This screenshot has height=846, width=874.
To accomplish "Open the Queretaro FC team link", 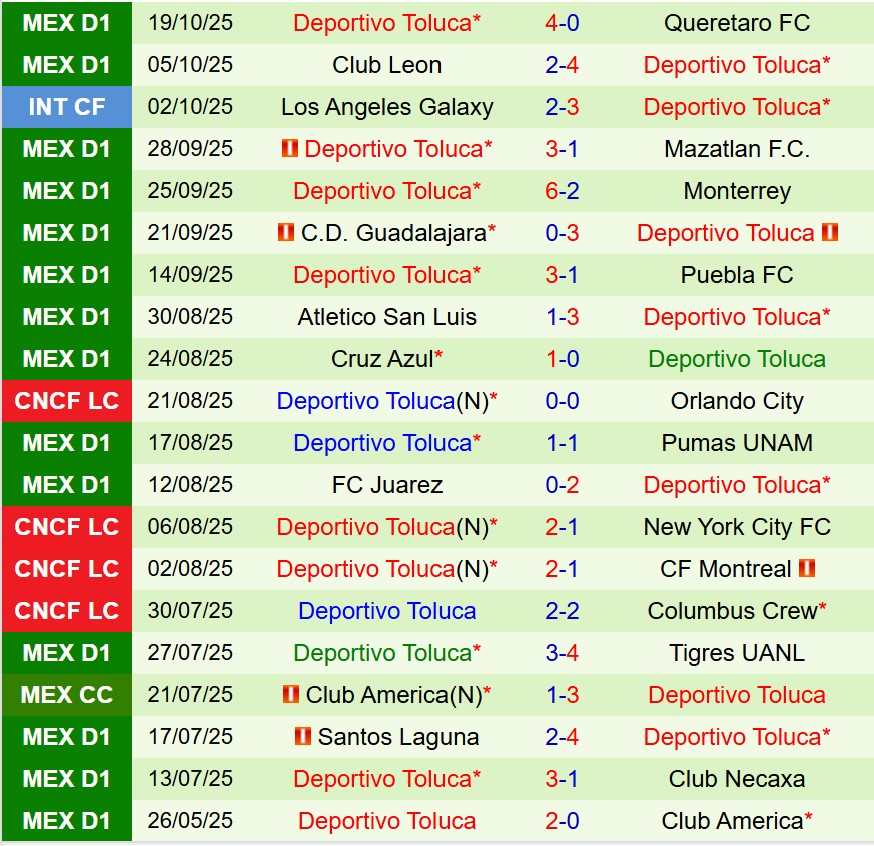I will [x=737, y=23].
